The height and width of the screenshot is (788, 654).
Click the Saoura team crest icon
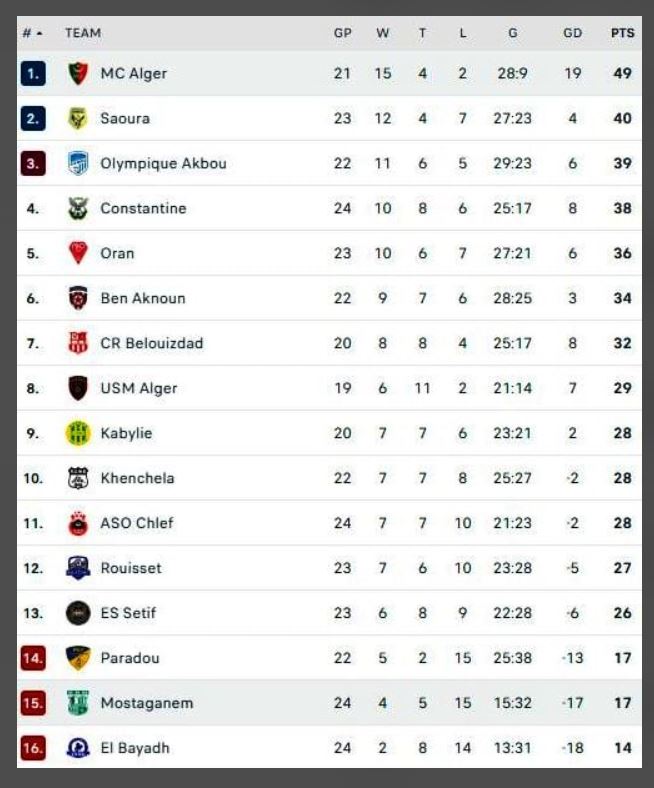[x=78, y=118]
